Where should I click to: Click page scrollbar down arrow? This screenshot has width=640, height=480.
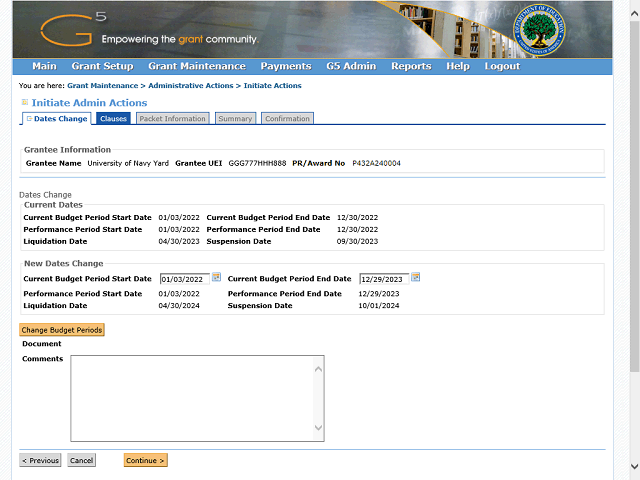click(634, 467)
